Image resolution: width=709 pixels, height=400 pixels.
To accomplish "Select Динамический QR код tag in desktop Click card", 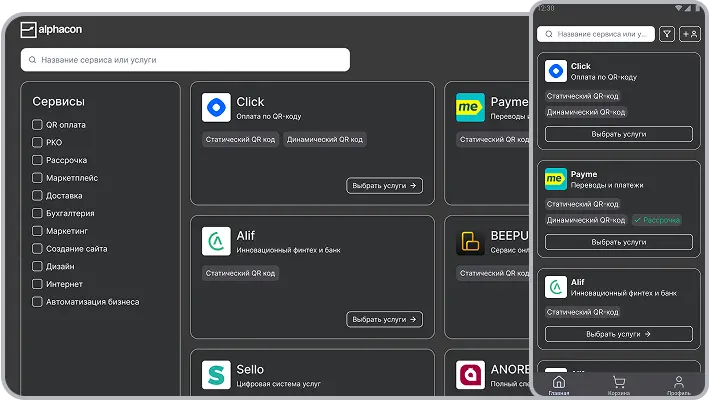I will [x=325, y=140].
